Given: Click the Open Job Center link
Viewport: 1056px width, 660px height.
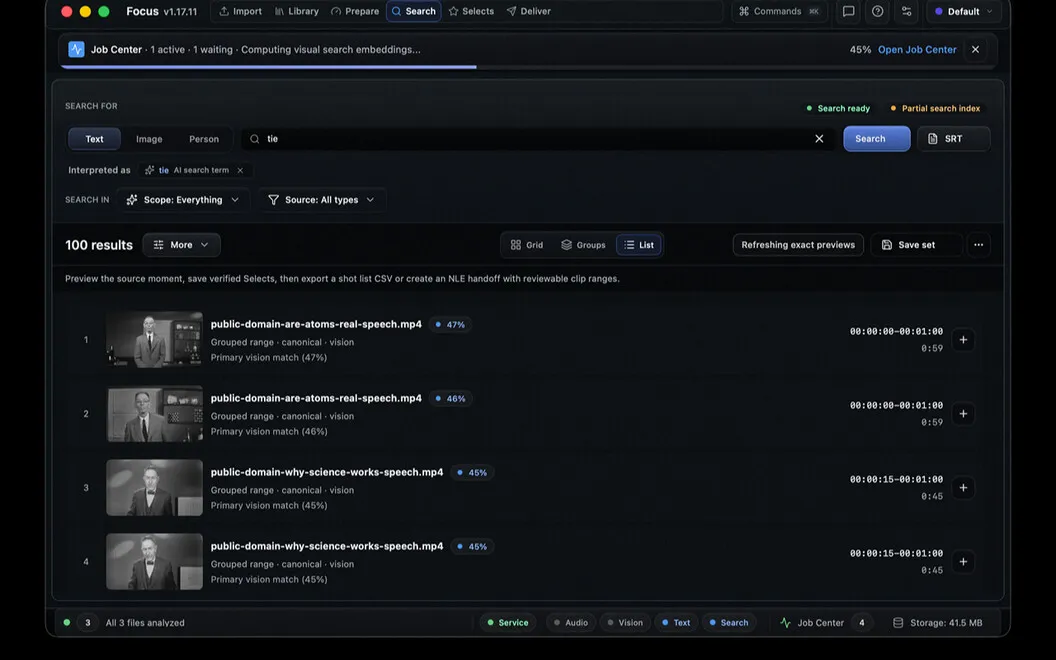Looking at the screenshot, I should (x=917, y=50).
